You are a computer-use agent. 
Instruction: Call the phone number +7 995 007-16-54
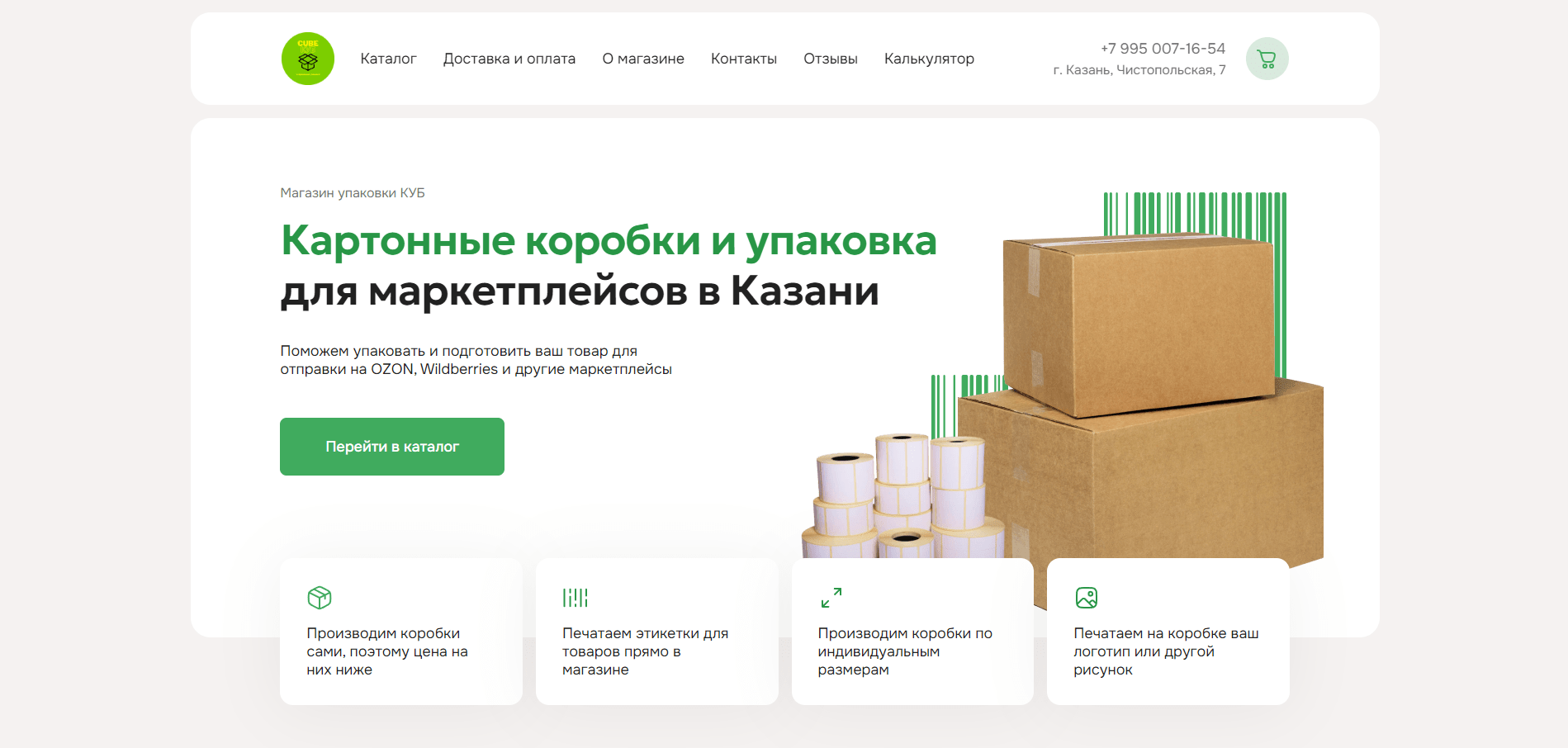point(1163,48)
